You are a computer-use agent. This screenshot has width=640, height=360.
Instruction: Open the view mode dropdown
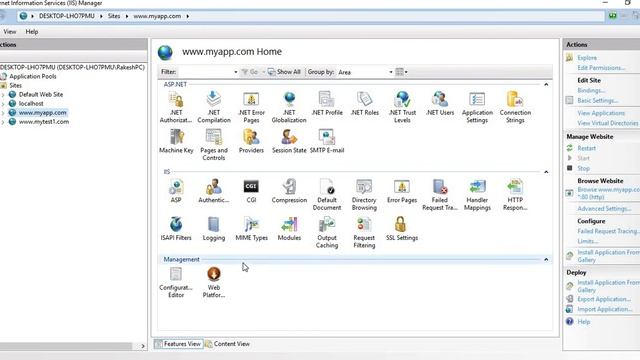(402, 72)
